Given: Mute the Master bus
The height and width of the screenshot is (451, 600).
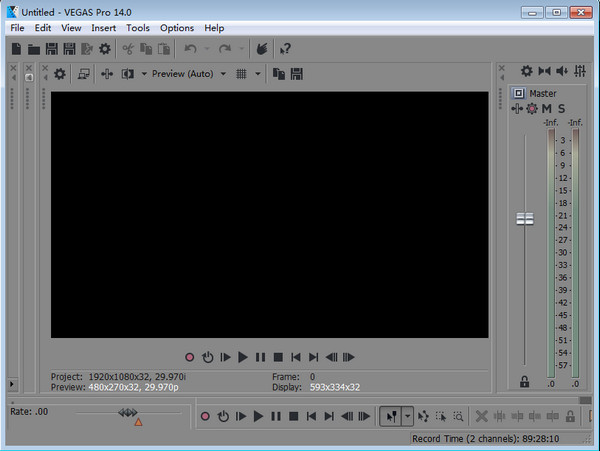Looking at the screenshot, I should click(x=547, y=108).
